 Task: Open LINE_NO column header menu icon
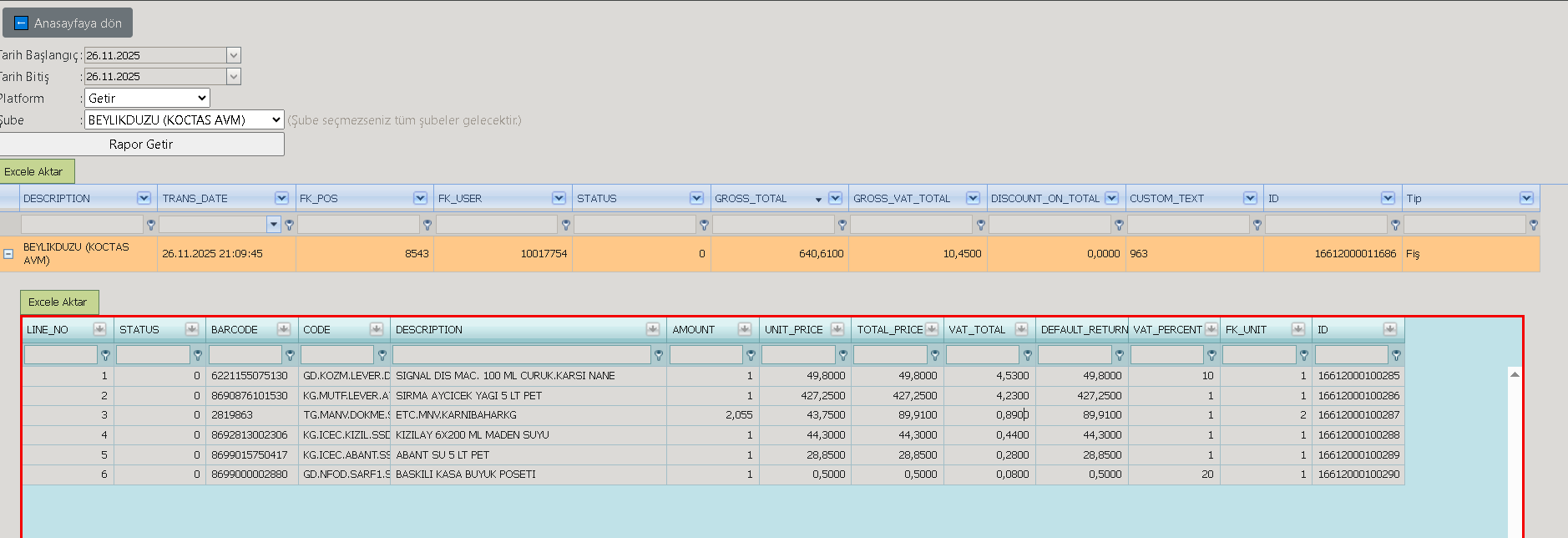[99, 329]
